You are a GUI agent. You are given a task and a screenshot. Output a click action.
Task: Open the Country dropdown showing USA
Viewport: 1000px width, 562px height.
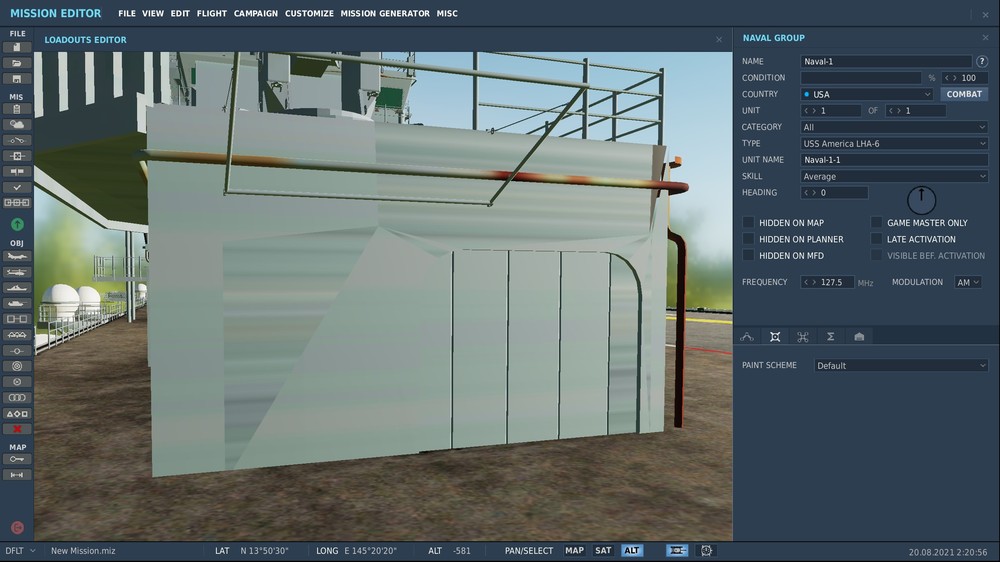867,94
